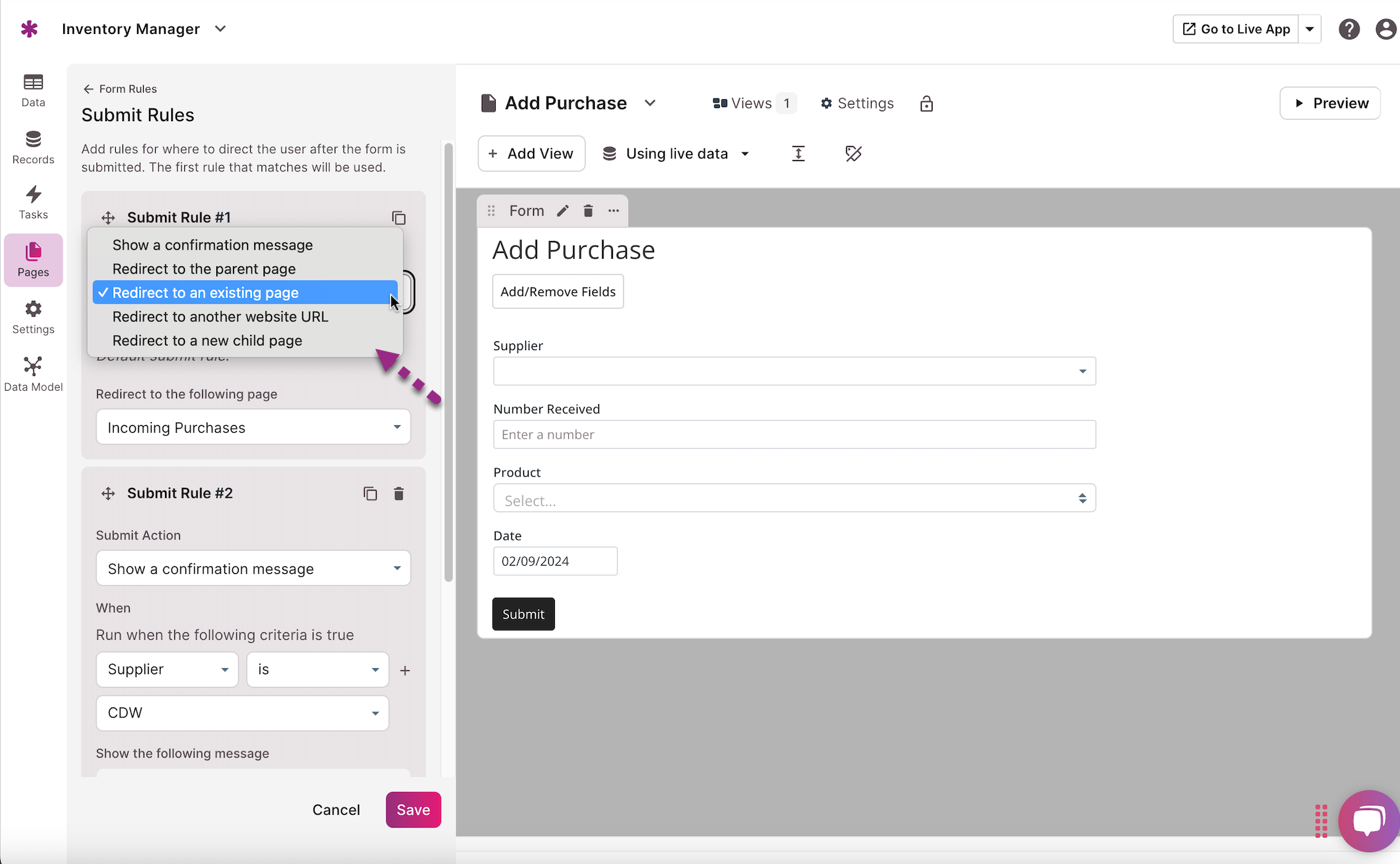Open more options for the Form view
Screen dimensions: 1400x864
point(613,211)
